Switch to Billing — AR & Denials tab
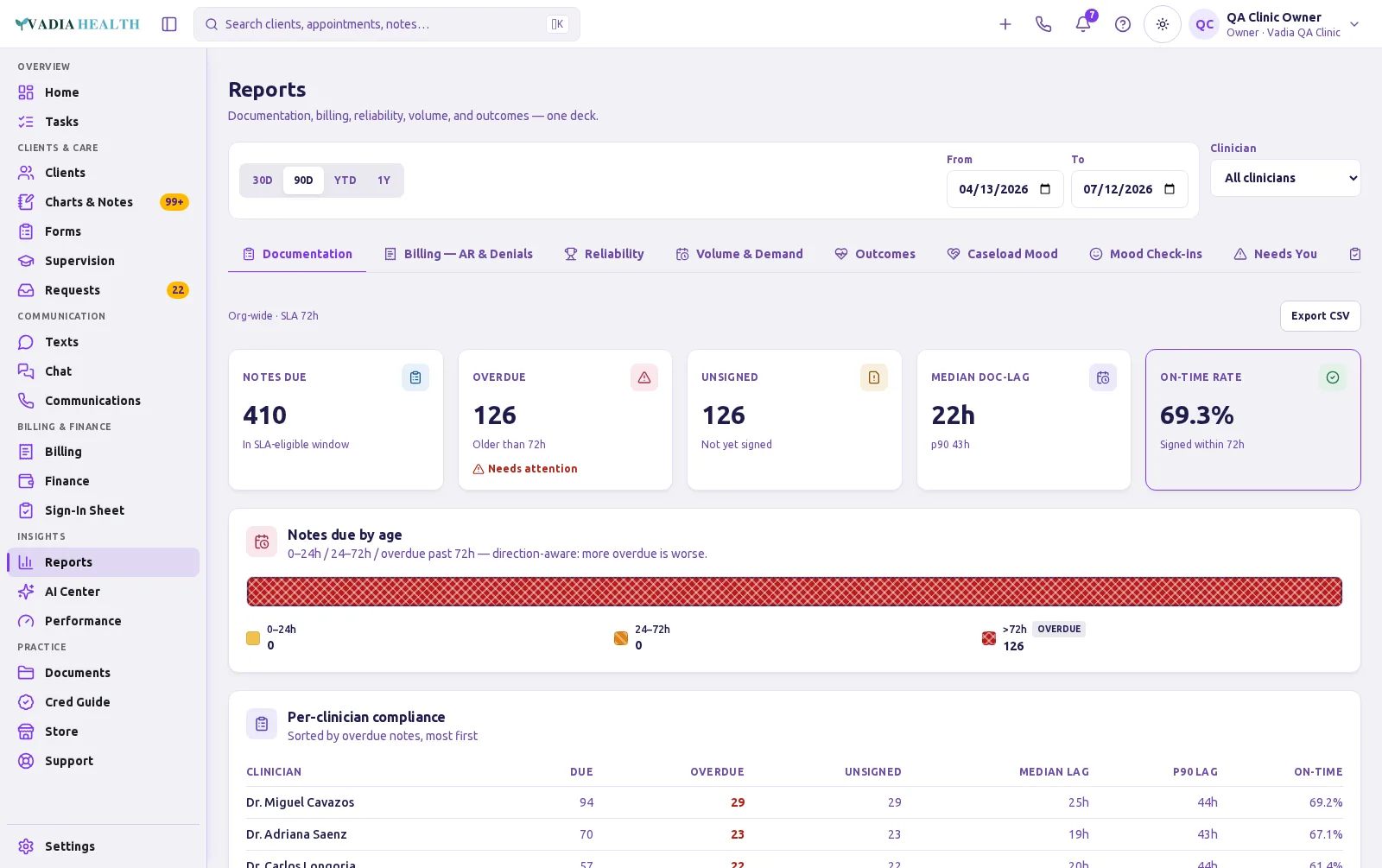 458,254
